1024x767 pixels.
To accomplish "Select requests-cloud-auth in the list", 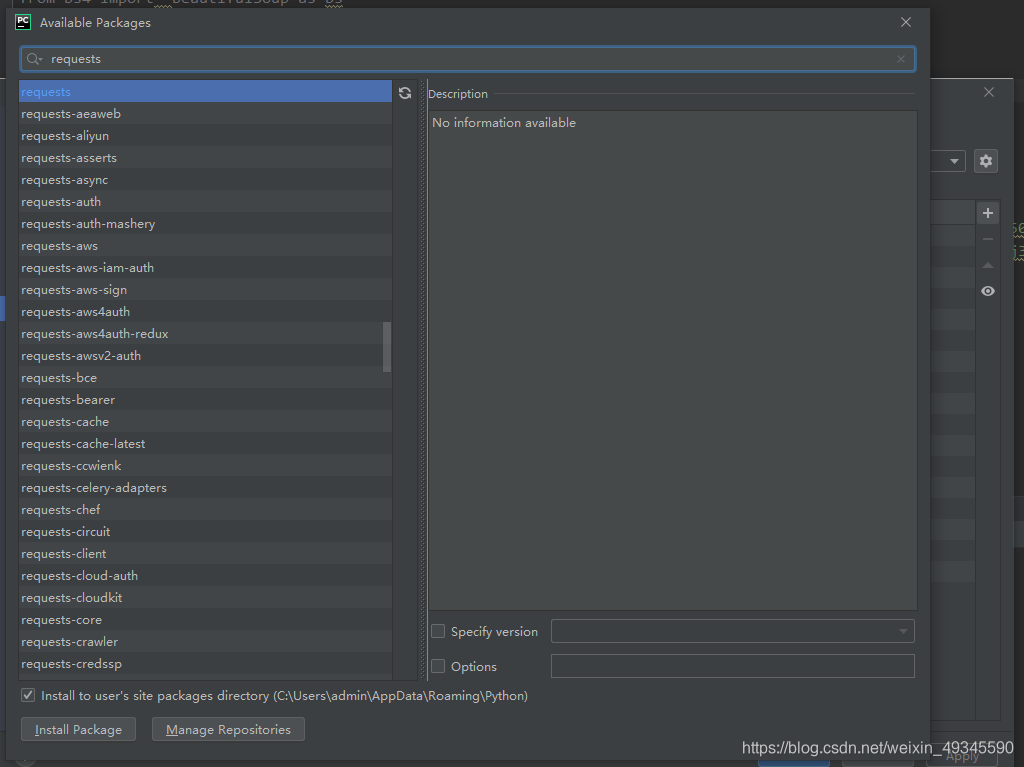I will (205, 576).
